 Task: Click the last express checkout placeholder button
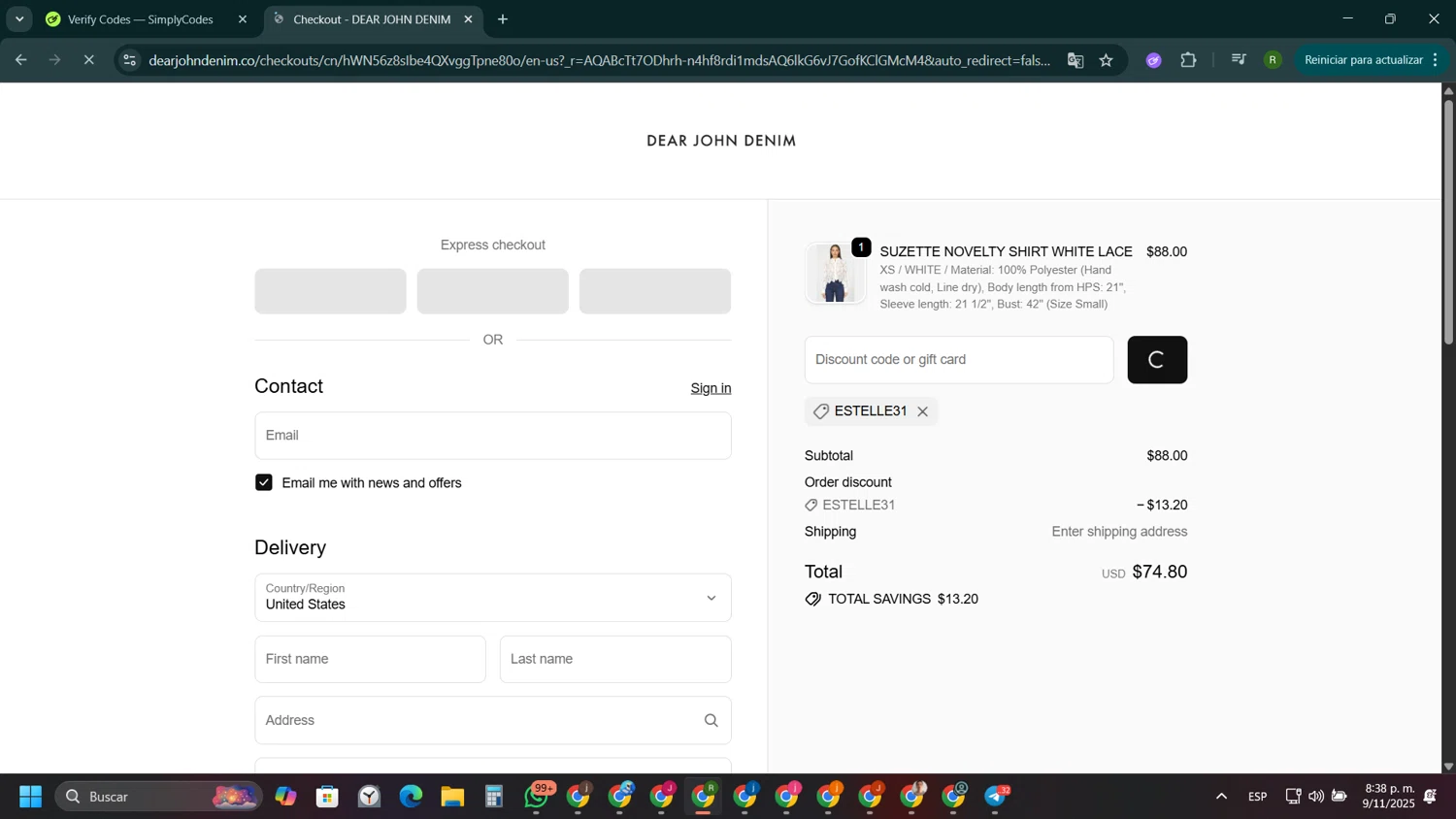click(x=655, y=291)
